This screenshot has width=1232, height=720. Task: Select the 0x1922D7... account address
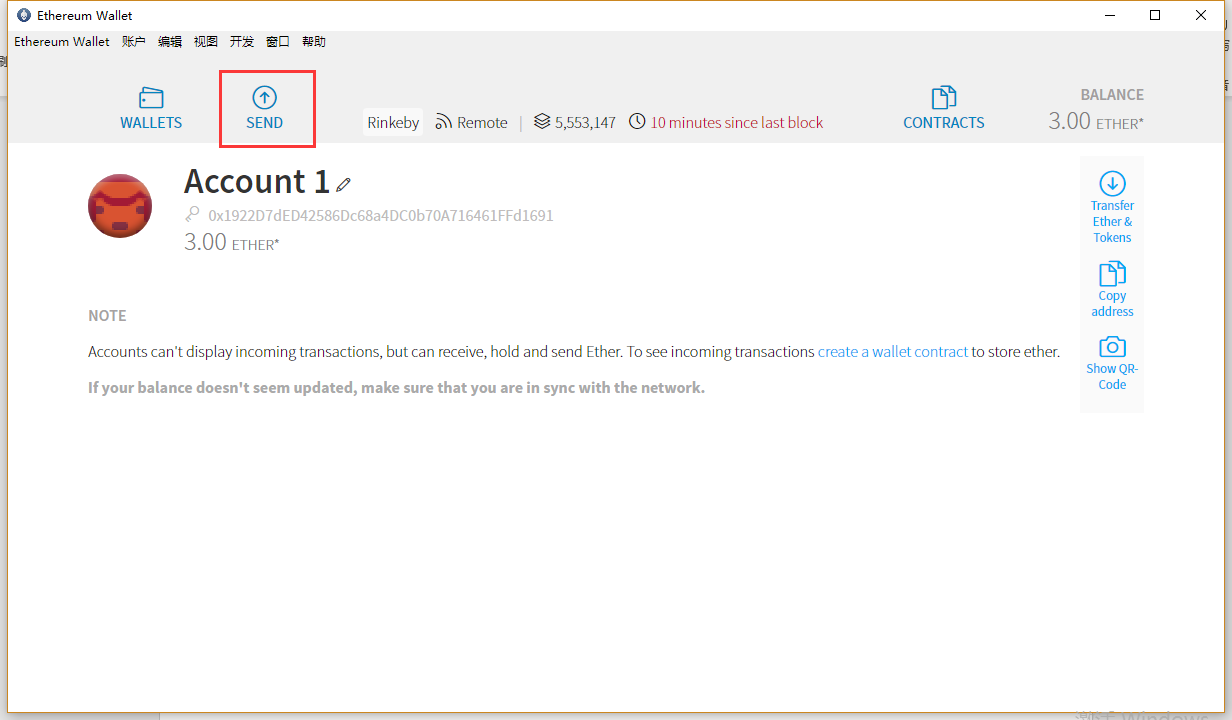(x=380, y=215)
